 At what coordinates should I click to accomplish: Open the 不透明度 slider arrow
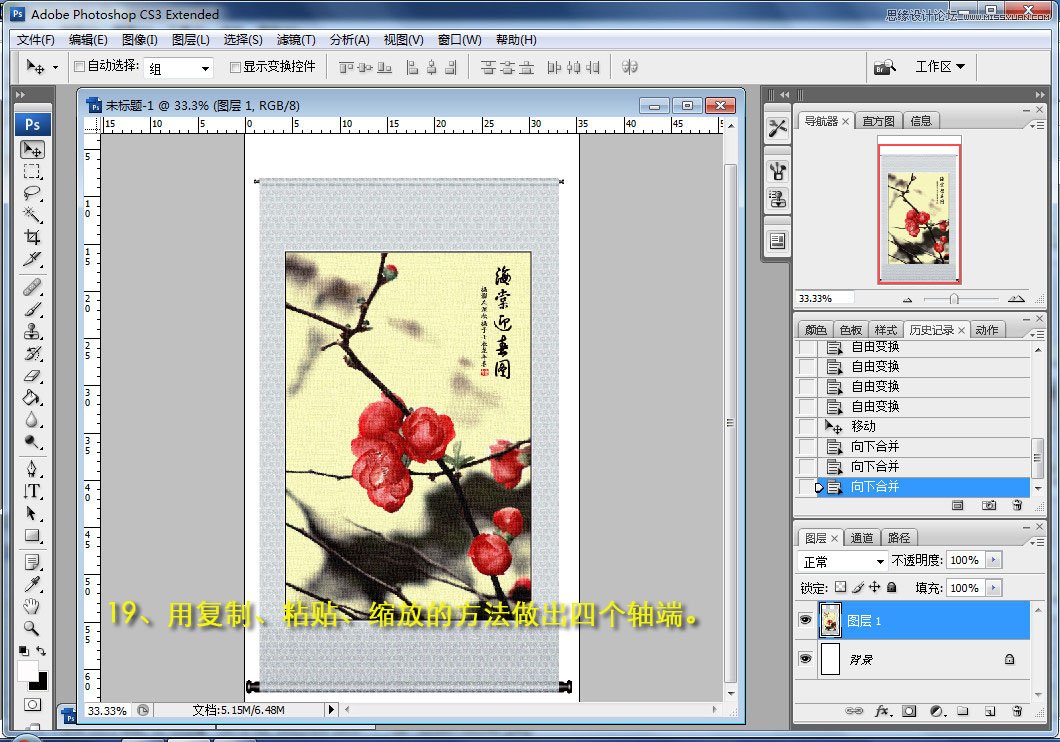pyautogui.click(x=993, y=560)
